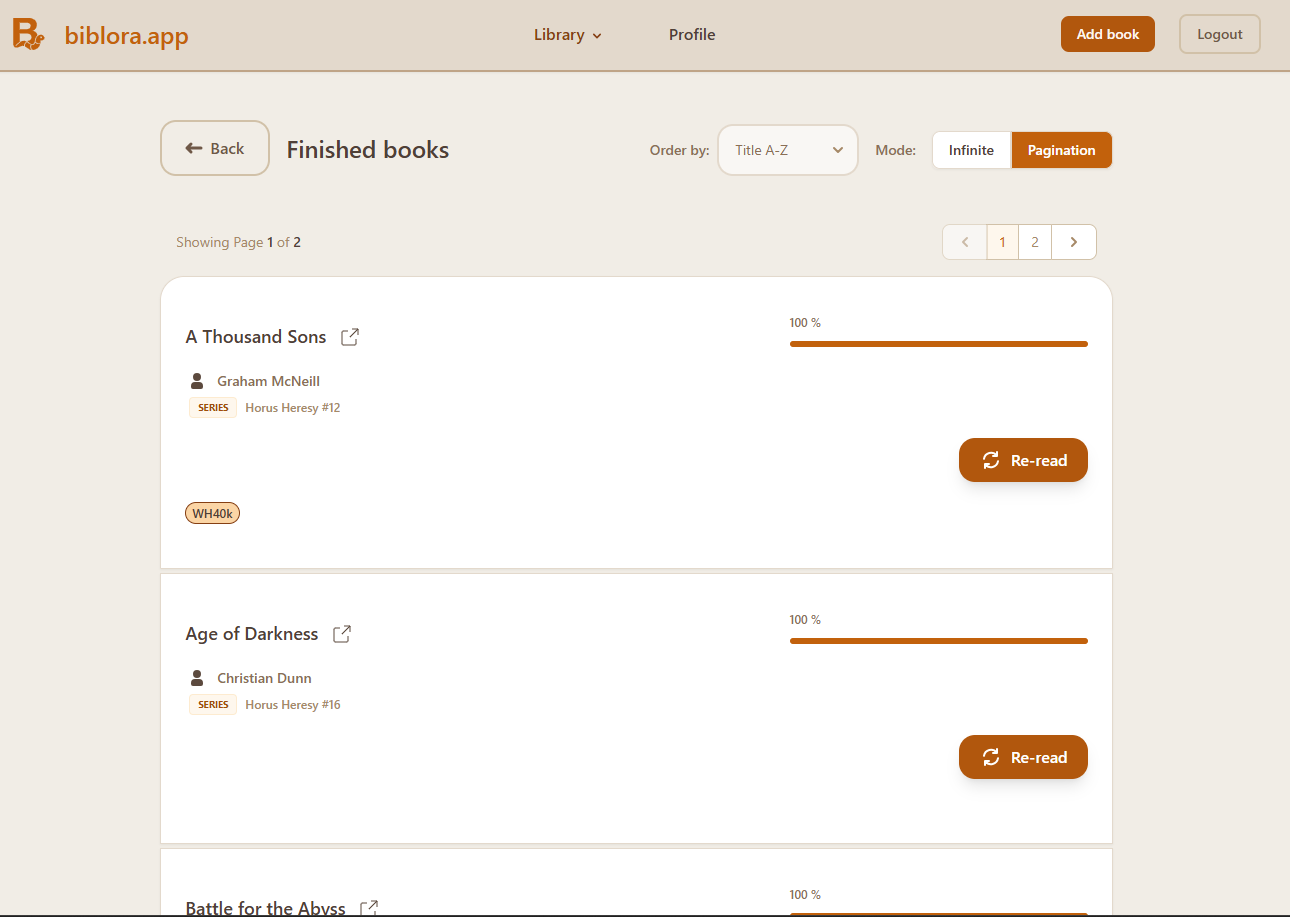Image resolution: width=1290 pixels, height=917 pixels.
Task: Open external link for Age of Darkness
Action: [x=342, y=634]
